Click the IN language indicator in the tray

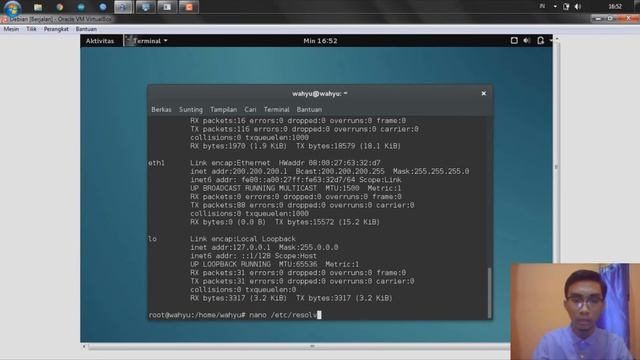(542, 6)
